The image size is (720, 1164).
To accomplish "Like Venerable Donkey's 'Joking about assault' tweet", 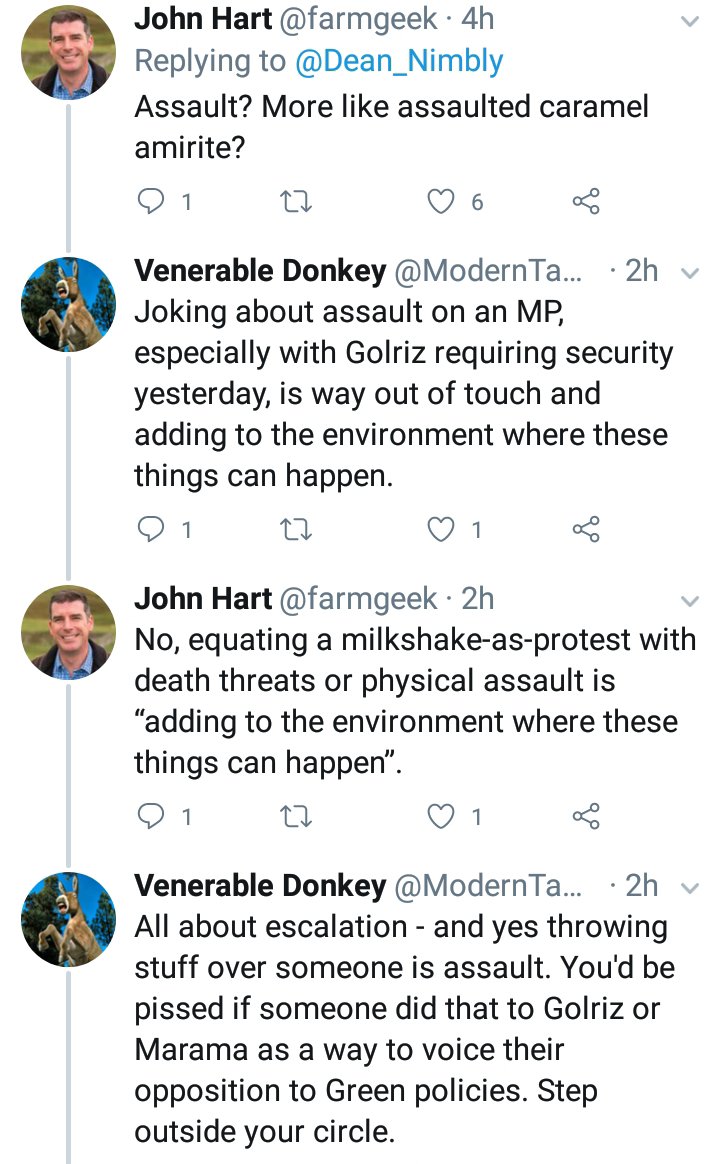I will click(x=441, y=529).
